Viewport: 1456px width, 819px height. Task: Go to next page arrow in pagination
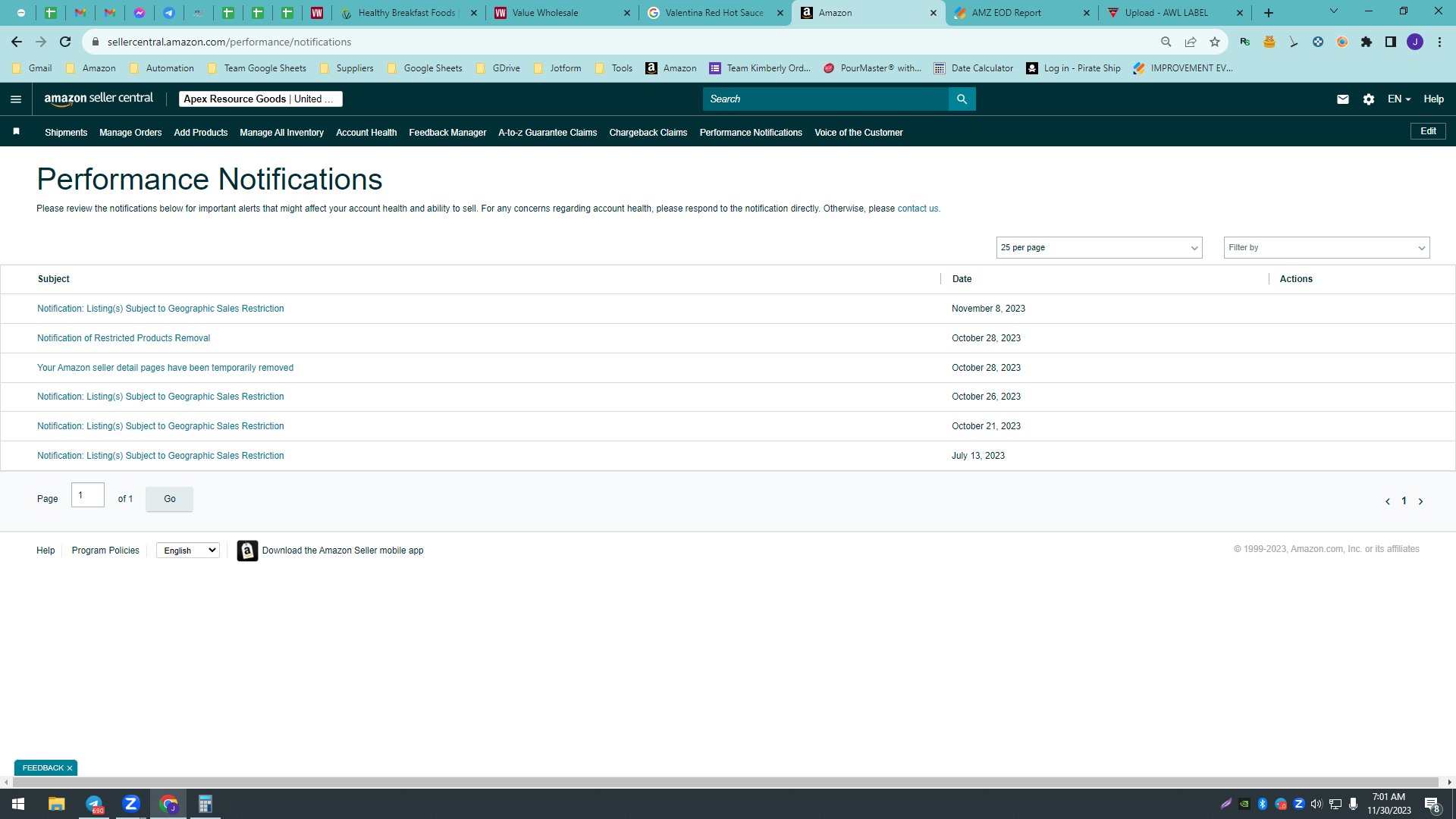click(x=1420, y=501)
